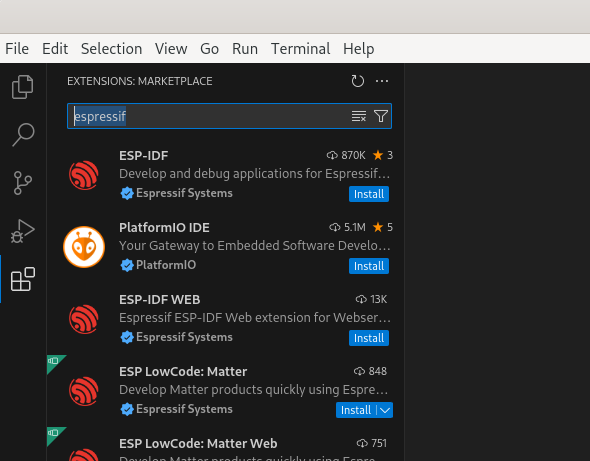The height and width of the screenshot is (461, 590).
Task: Open the Run menu
Action: click(x=245, y=49)
